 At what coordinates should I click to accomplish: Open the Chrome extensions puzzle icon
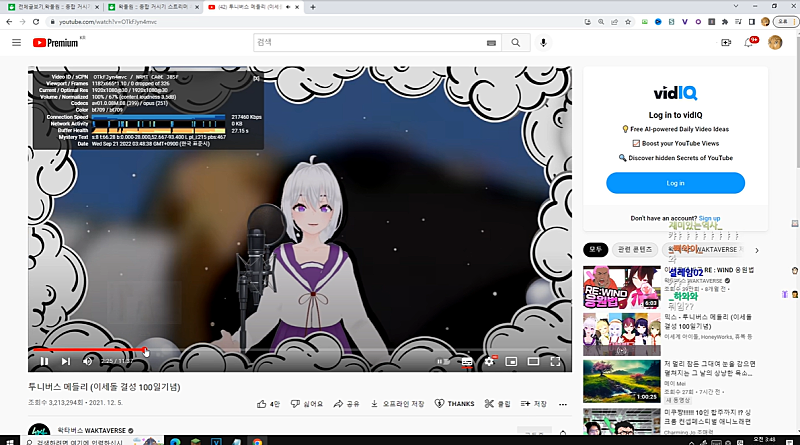pyautogui.click(x=725, y=22)
